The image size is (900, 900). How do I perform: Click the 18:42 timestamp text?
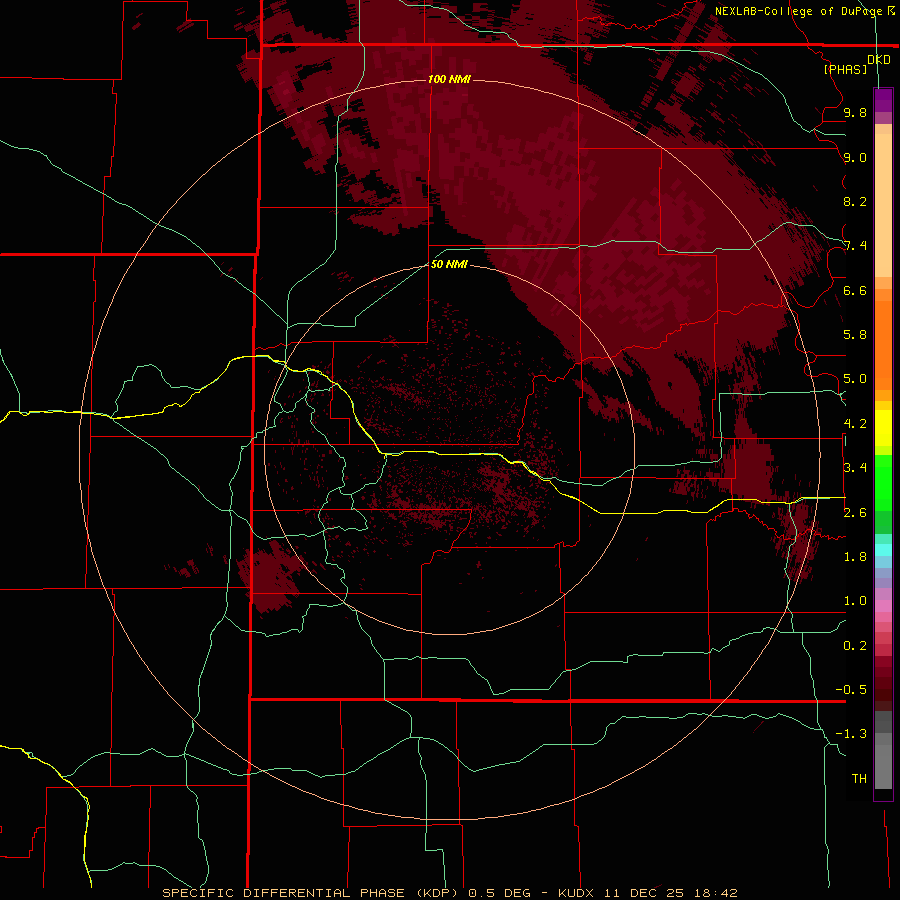point(715,893)
